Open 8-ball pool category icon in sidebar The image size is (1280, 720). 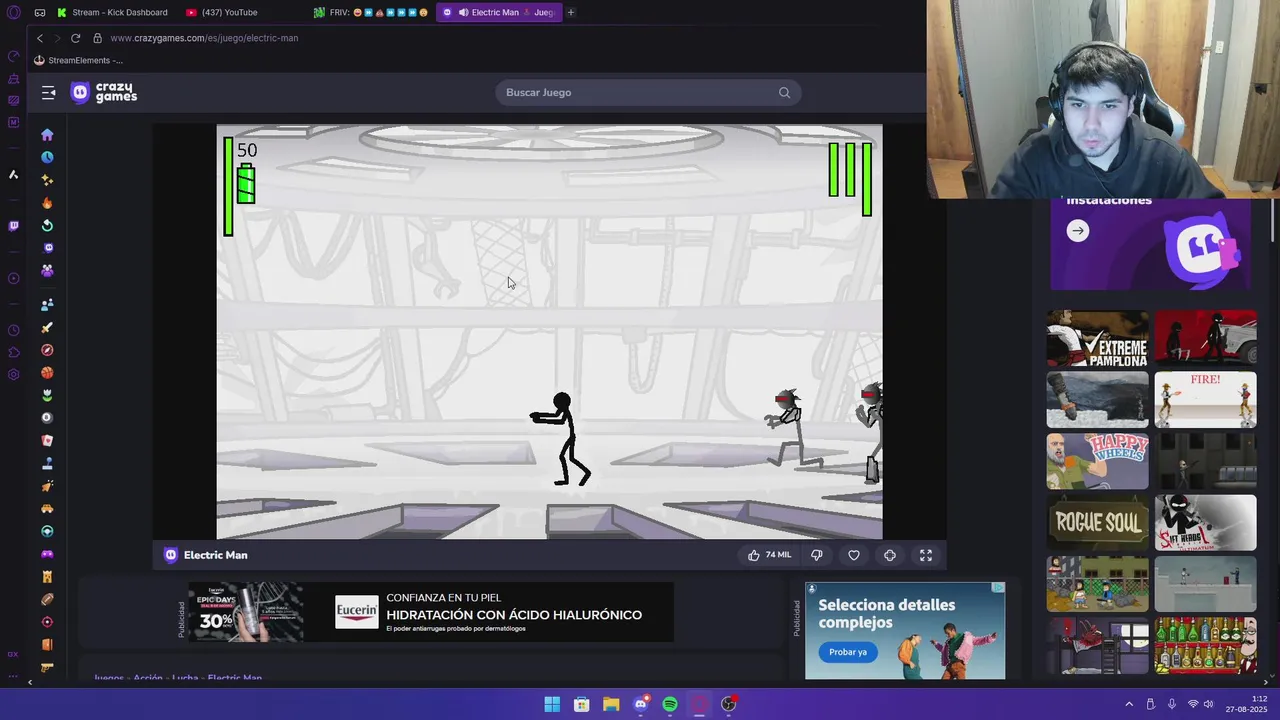[x=47, y=418]
